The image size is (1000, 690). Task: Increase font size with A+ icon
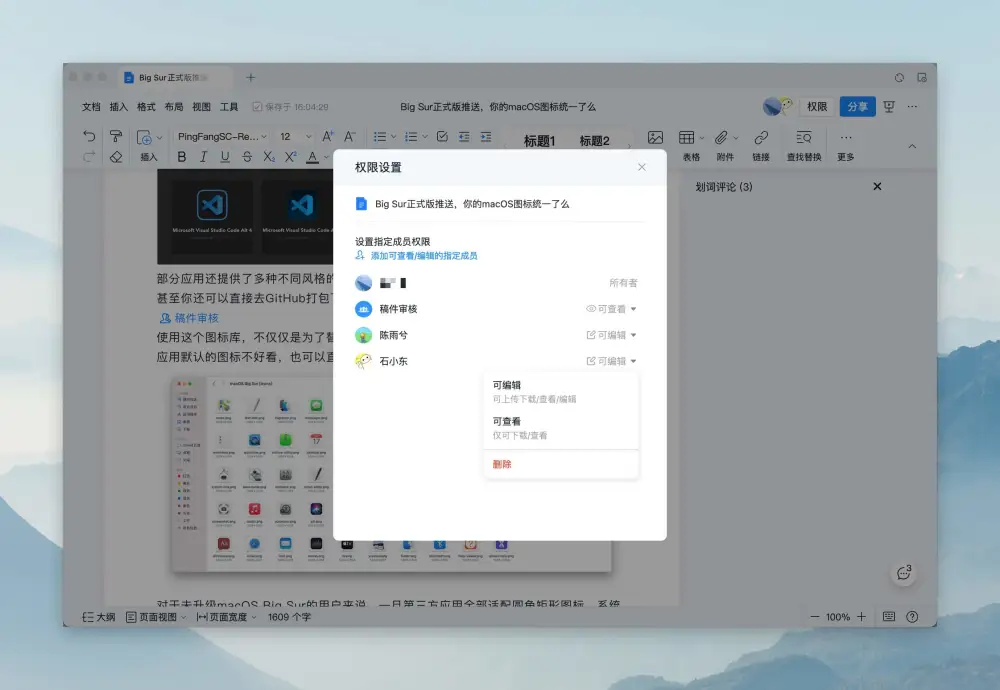[x=328, y=136]
